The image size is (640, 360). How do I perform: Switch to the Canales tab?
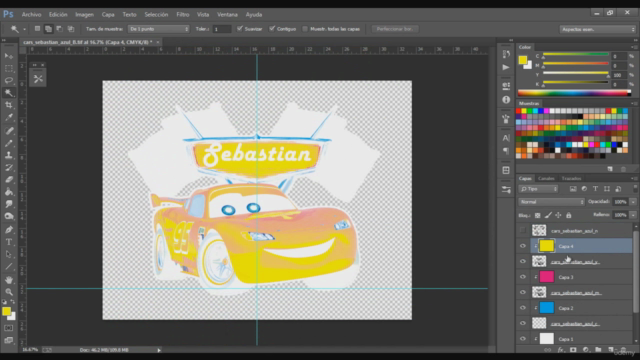point(546,178)
